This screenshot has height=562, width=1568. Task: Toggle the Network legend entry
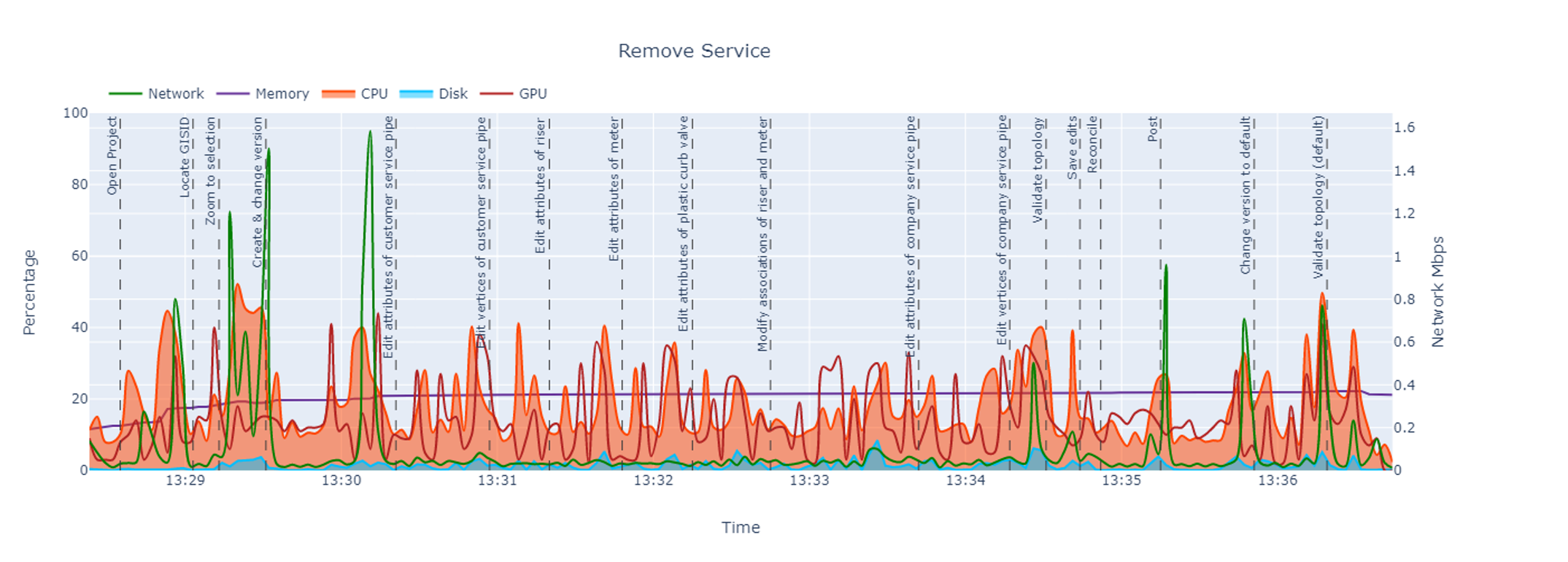coord(156,93)
